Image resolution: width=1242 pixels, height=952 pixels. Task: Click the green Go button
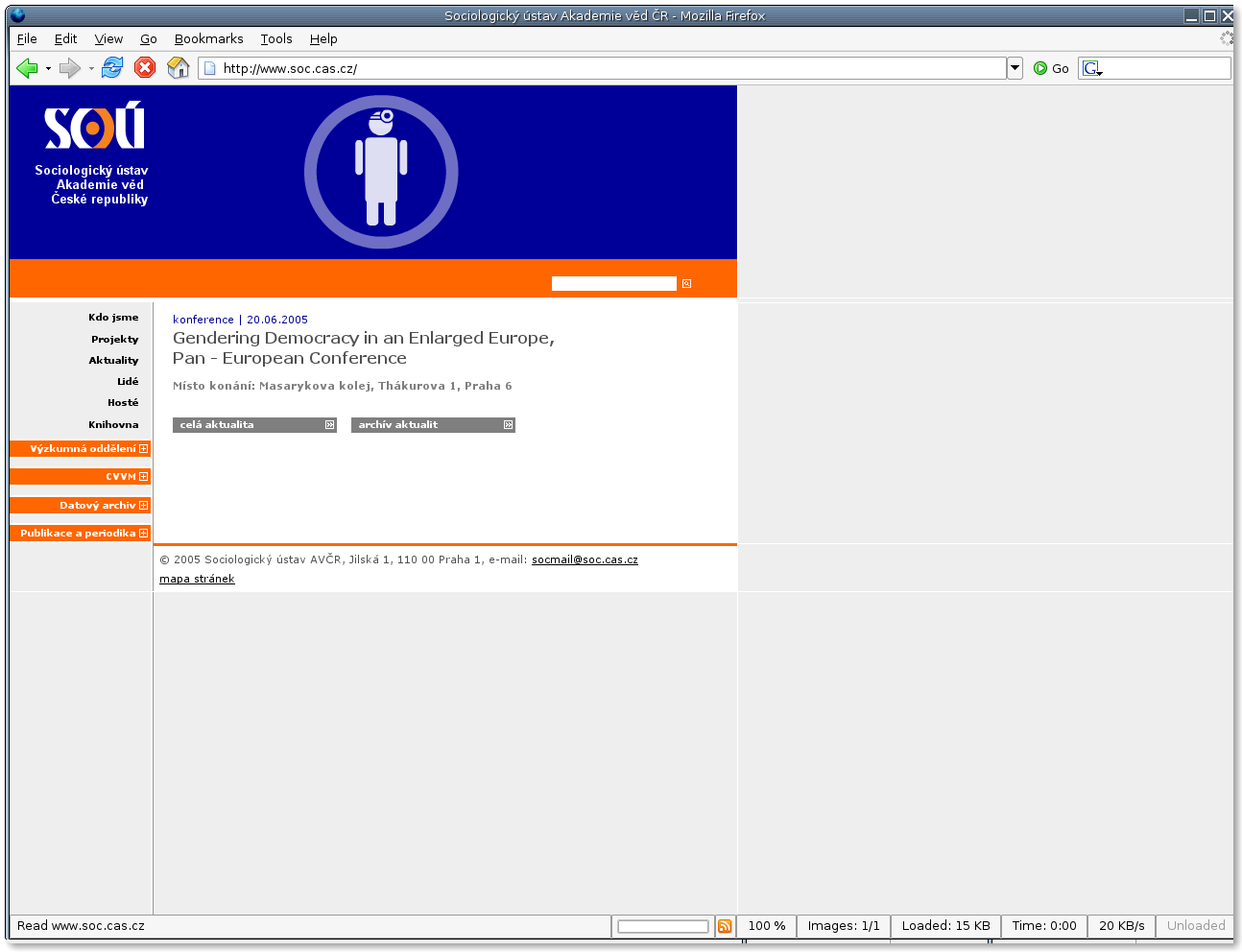point(1051,68)
